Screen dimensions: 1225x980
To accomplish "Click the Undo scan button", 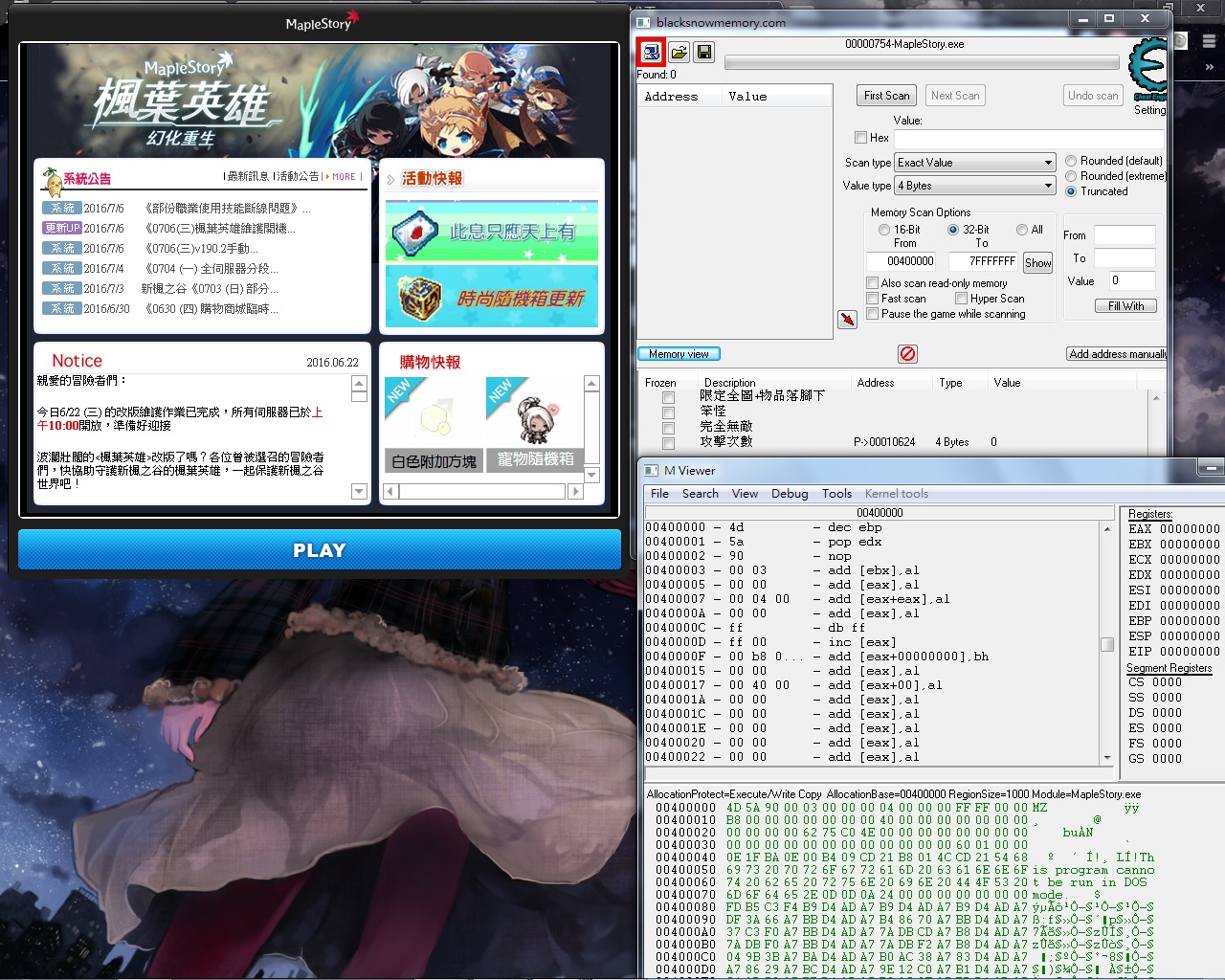I will click(x=1093, y=96).
